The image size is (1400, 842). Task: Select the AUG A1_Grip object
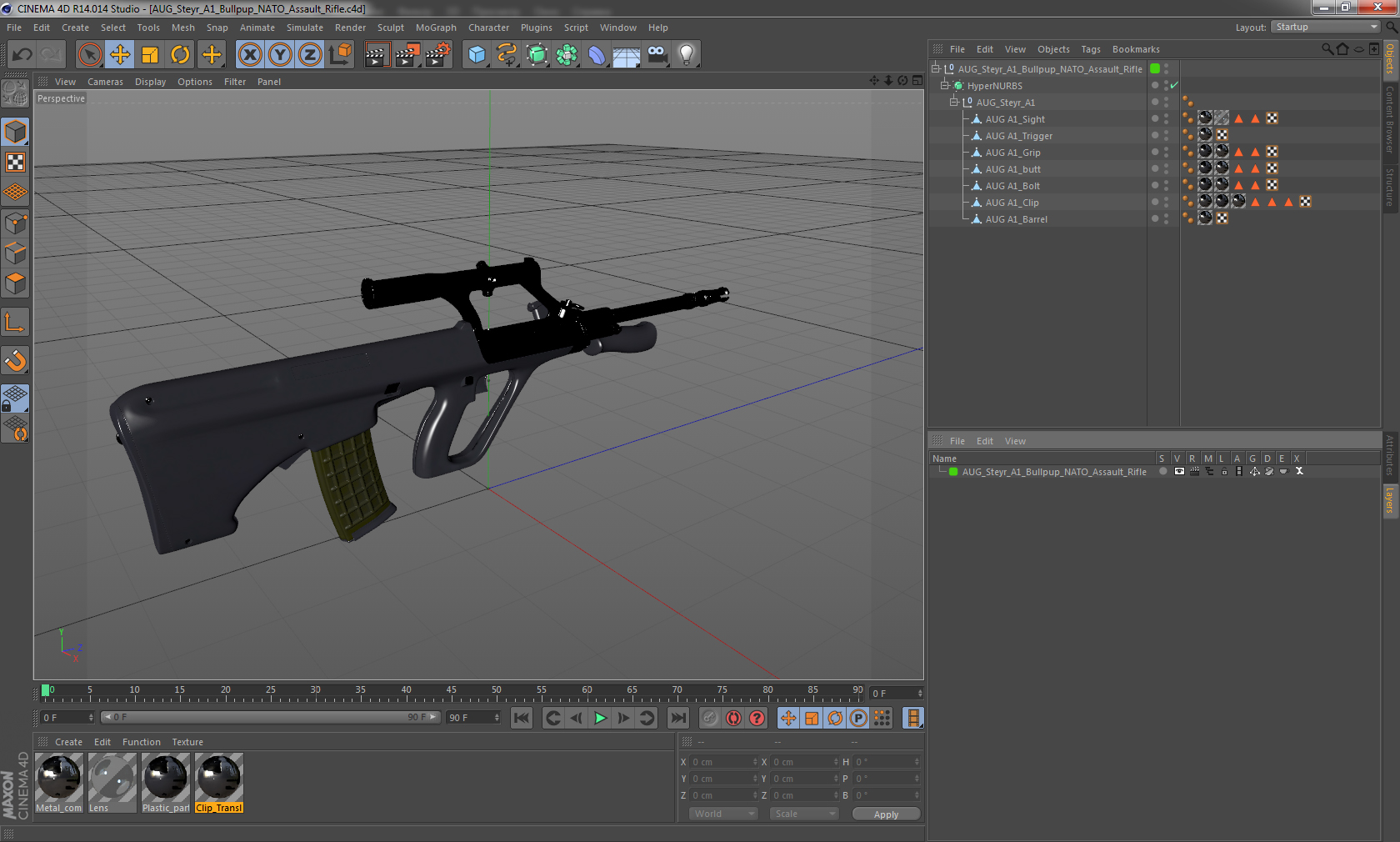point(1012,153)
